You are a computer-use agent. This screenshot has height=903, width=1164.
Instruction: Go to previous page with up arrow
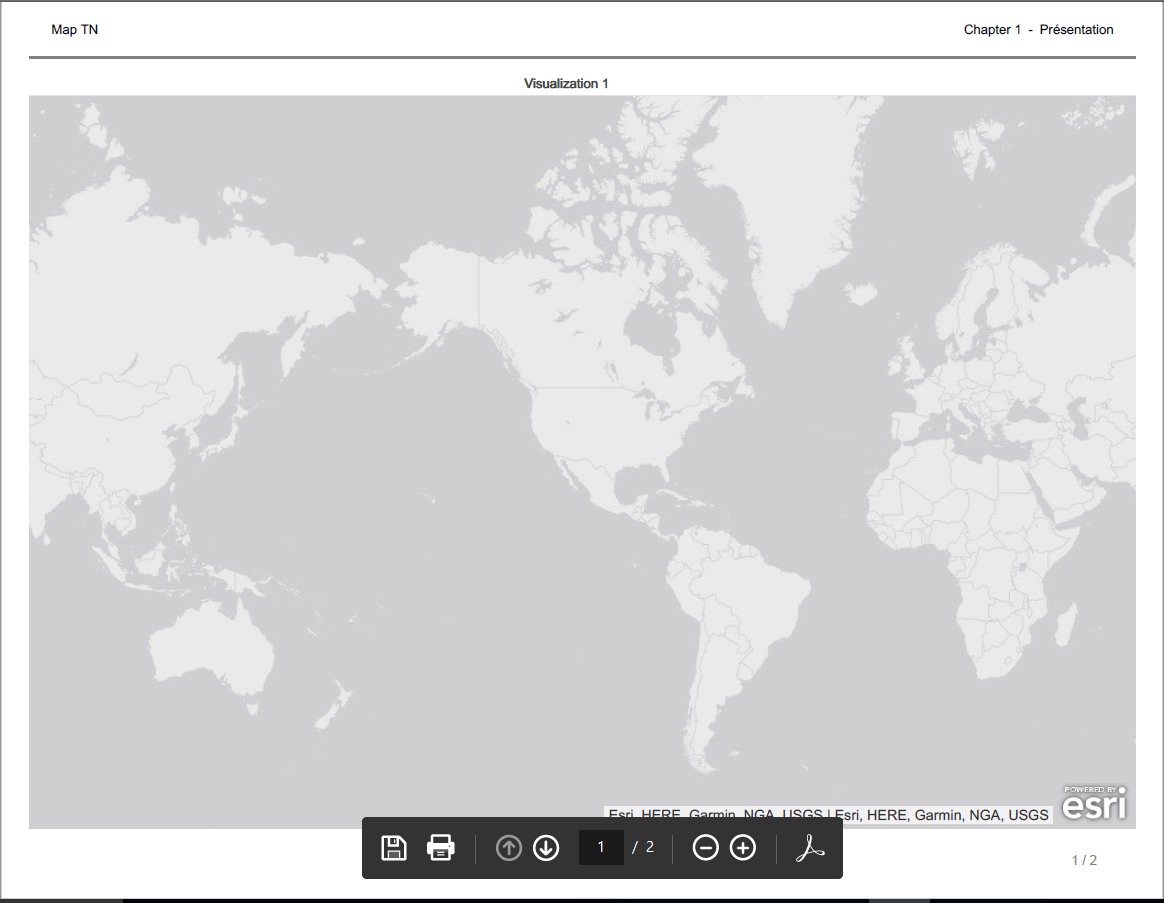[509, 848]
